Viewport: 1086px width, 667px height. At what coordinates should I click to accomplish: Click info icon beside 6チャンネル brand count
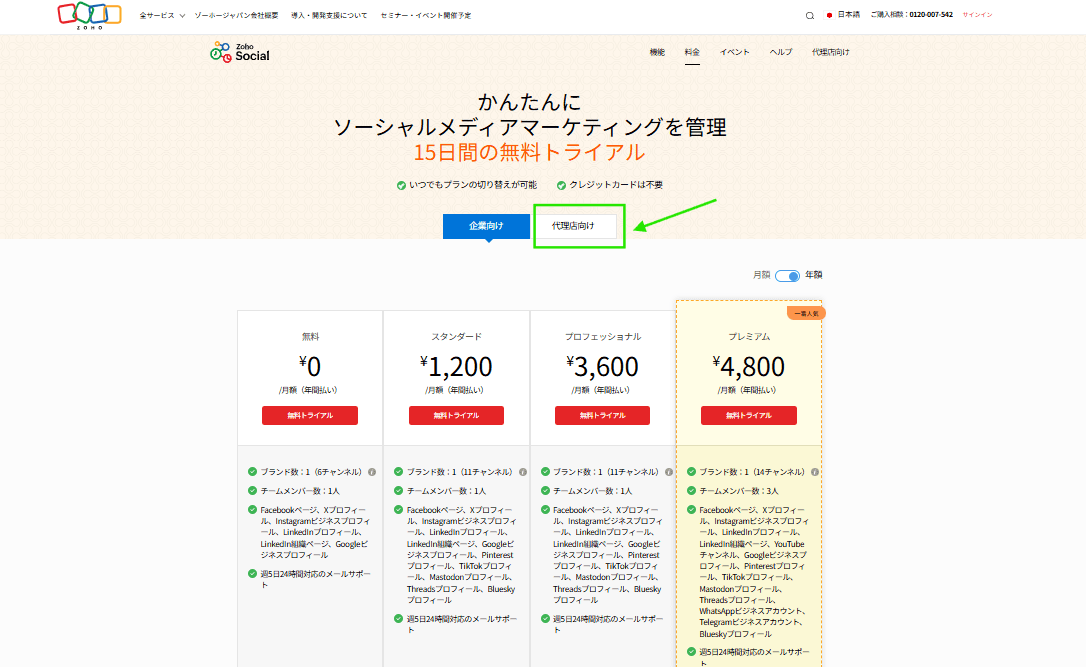coord(371,472)
